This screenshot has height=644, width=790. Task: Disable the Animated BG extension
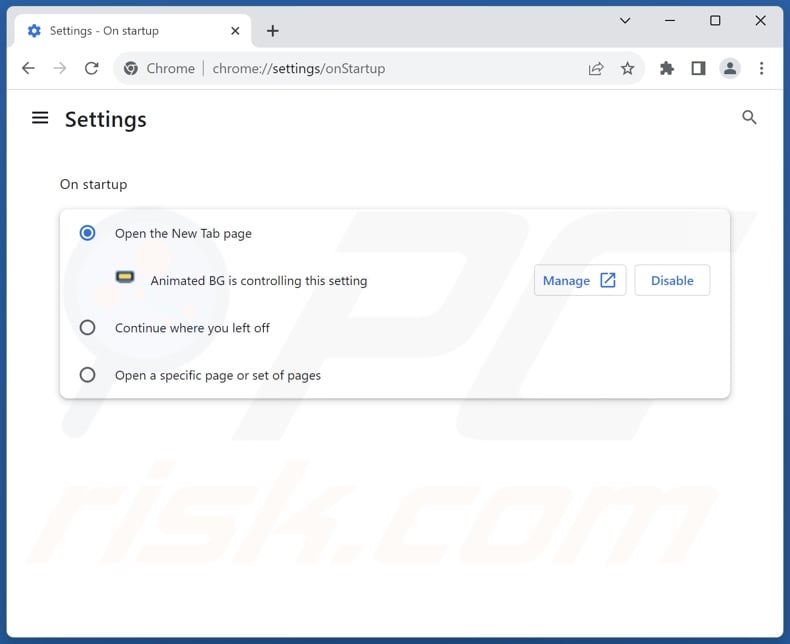point(672,280)
